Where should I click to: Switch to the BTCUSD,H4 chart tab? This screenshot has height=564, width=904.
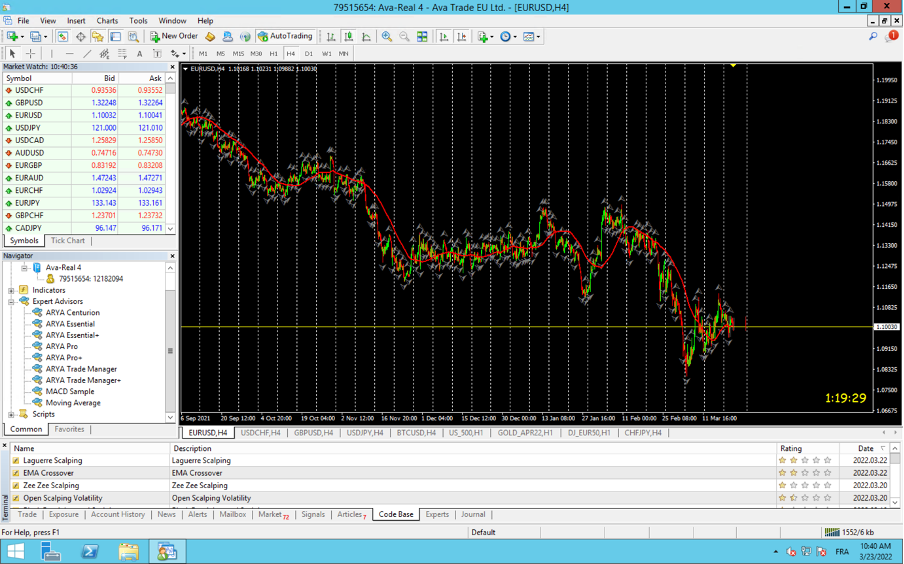[416, 433]
